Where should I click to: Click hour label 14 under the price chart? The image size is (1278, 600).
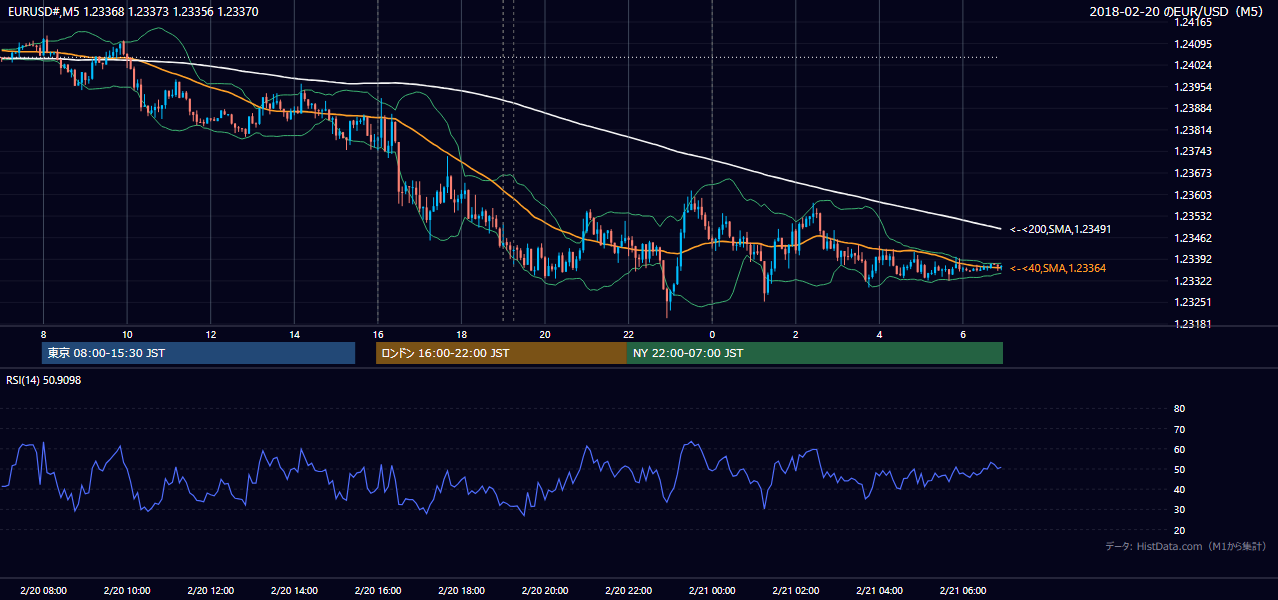pos(294,333)
